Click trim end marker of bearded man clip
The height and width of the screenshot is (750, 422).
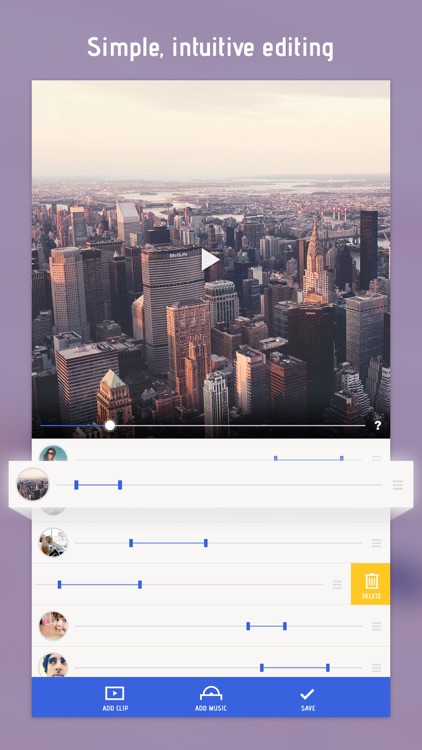point(328,668)
